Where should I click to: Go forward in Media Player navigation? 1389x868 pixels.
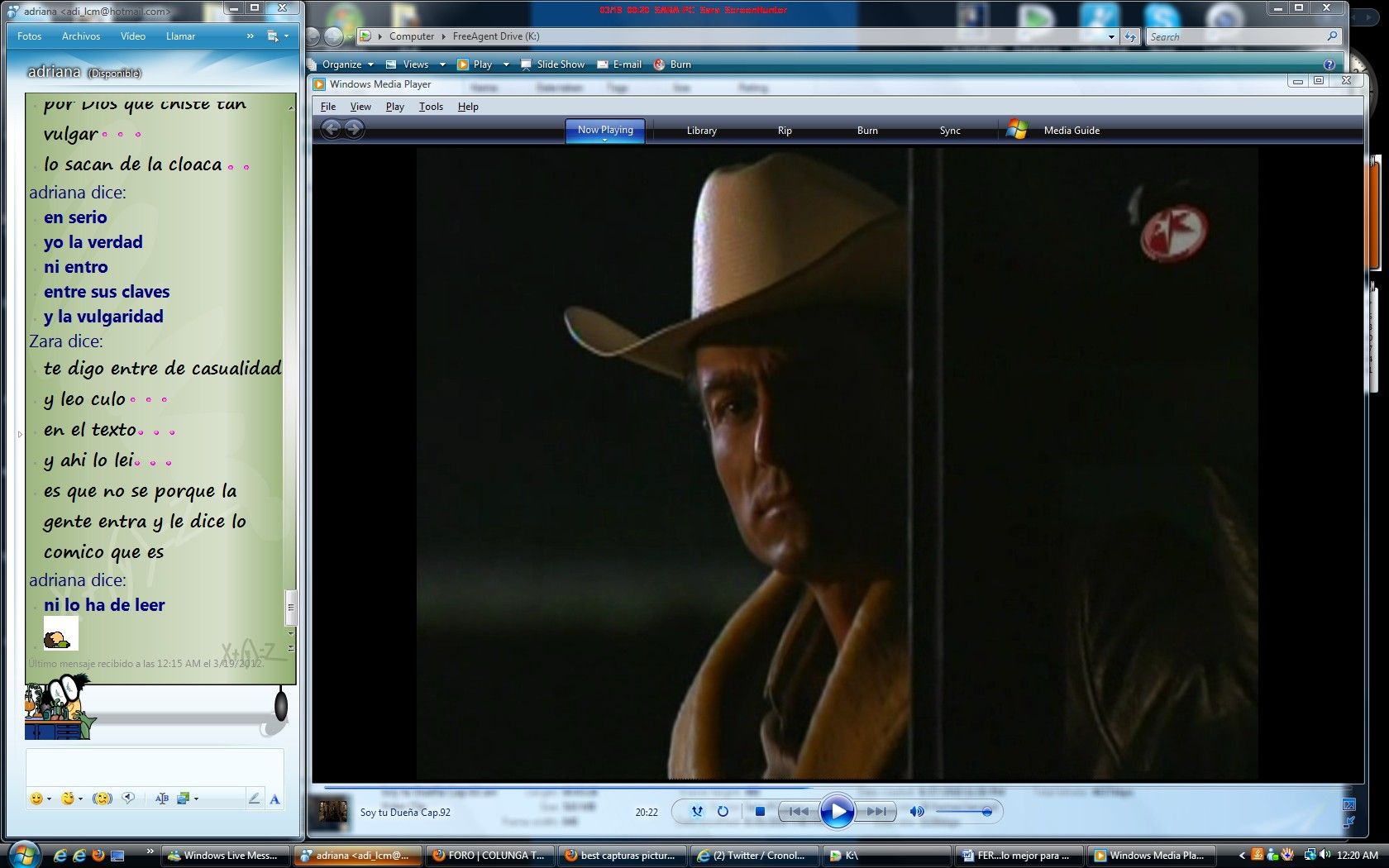click(x=354, y=129)
